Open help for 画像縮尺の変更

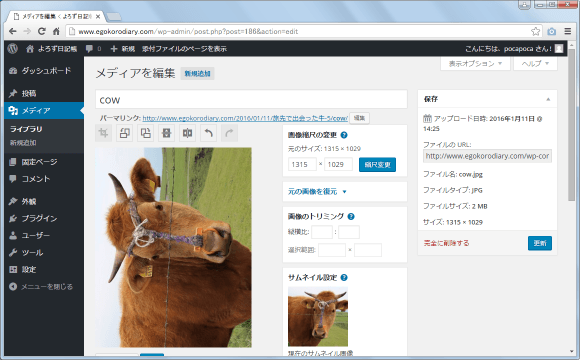[344, 135]
